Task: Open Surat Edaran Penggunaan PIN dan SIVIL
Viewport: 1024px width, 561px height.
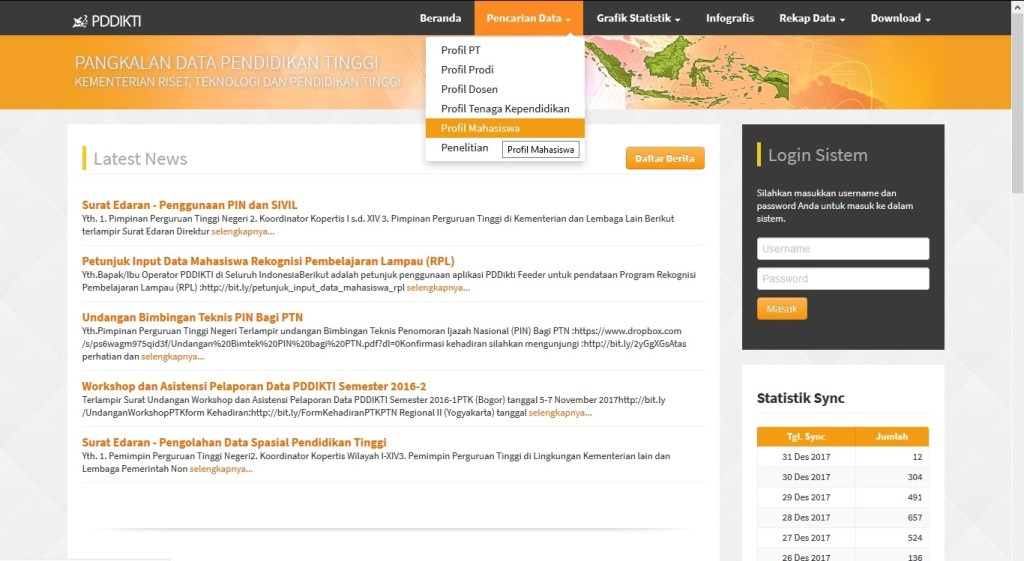Action: [x=189, y=205]
